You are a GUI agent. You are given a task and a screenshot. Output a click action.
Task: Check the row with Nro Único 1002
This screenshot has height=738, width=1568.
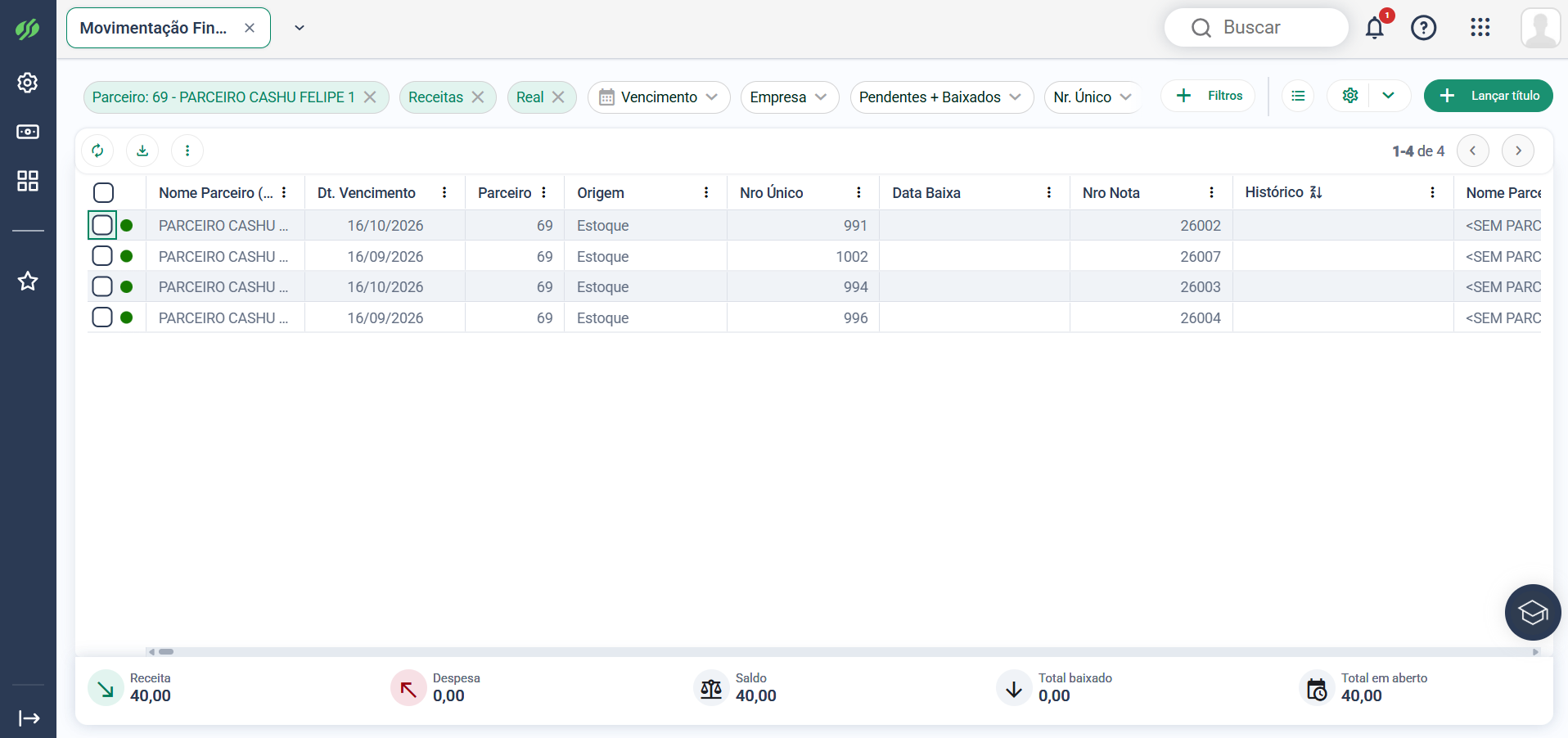[102, 256]
